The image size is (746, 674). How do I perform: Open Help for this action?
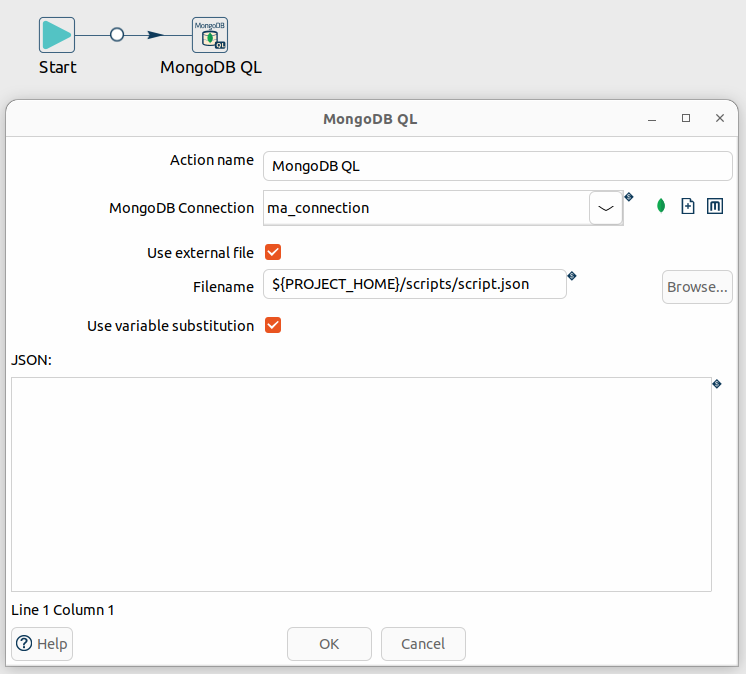pyautogui.click(x=42, y=644)
